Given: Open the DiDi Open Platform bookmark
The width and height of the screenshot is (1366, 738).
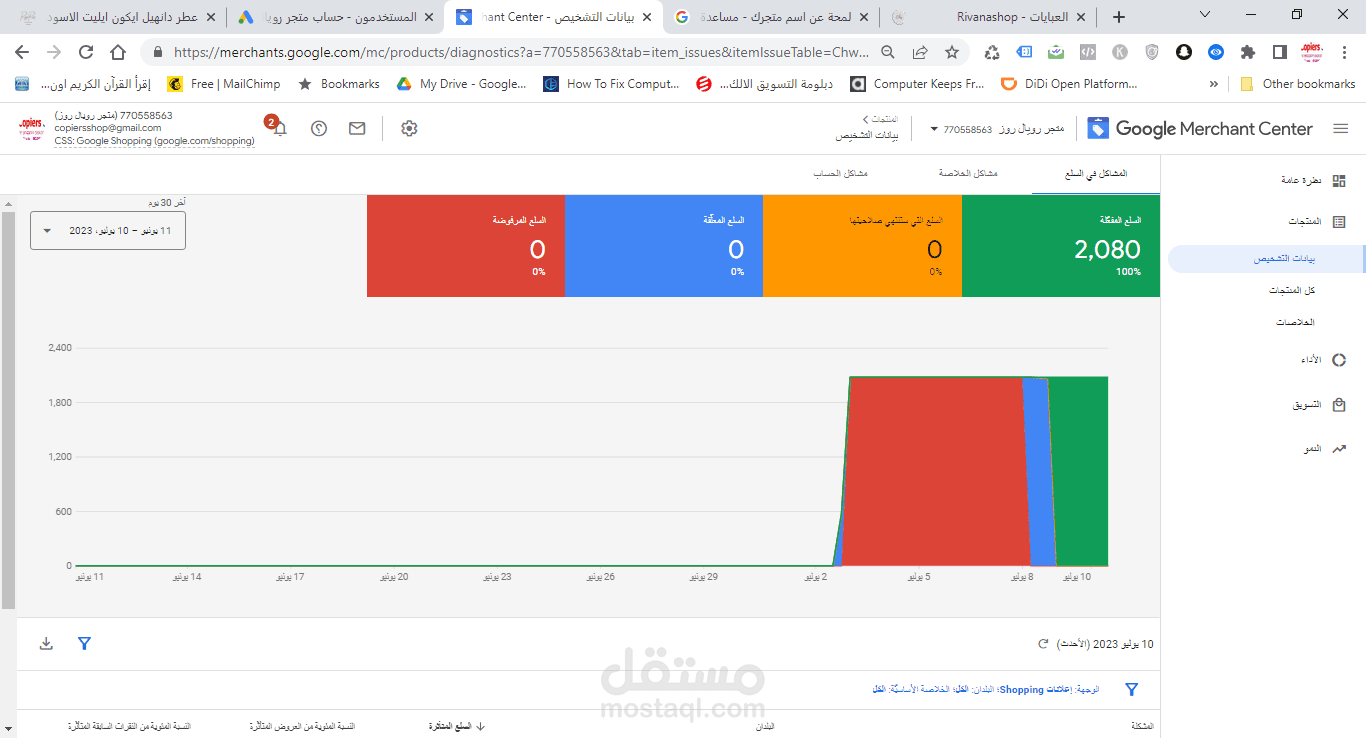Looking at the screenshot, I should coord(1069,84).
